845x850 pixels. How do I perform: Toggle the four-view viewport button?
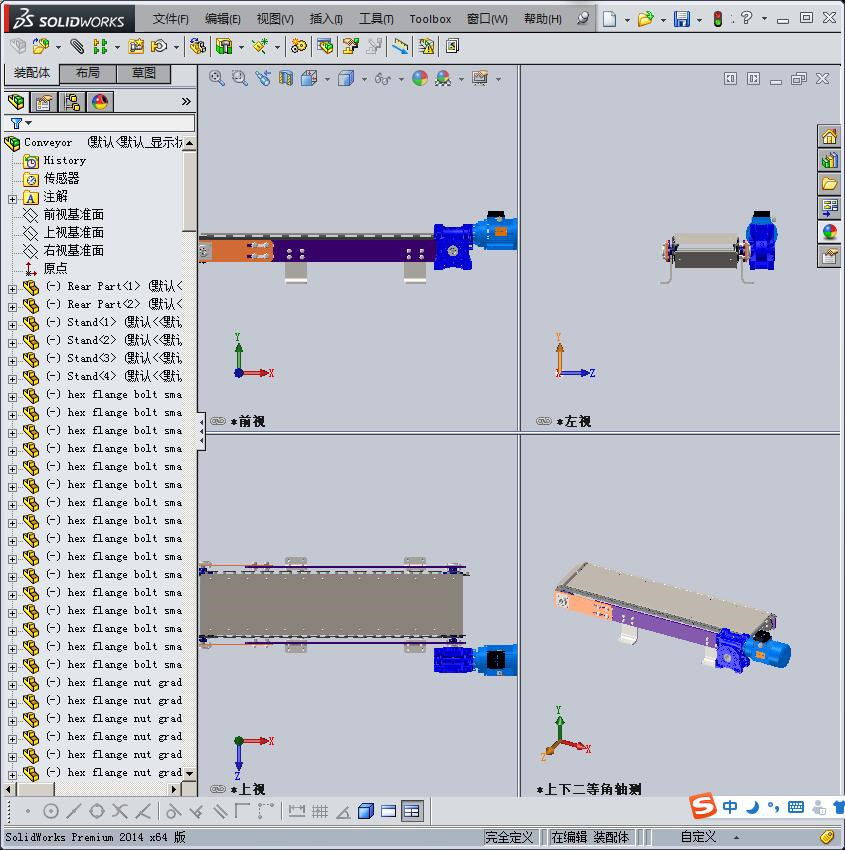click(x=411, y=811)
